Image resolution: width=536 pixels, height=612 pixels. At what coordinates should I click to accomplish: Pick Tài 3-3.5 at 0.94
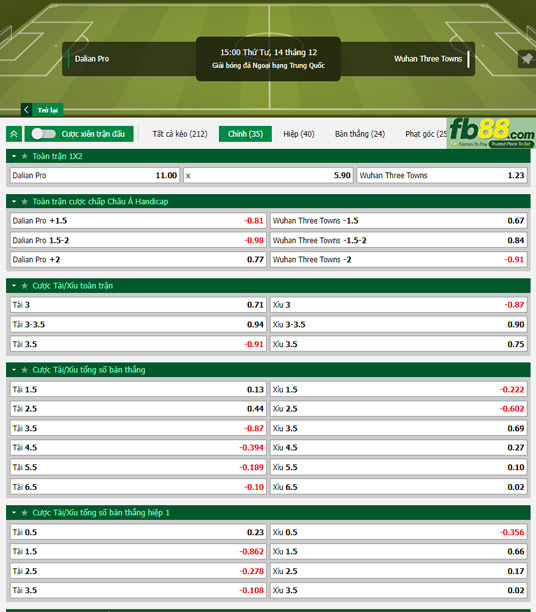point(138,324)
